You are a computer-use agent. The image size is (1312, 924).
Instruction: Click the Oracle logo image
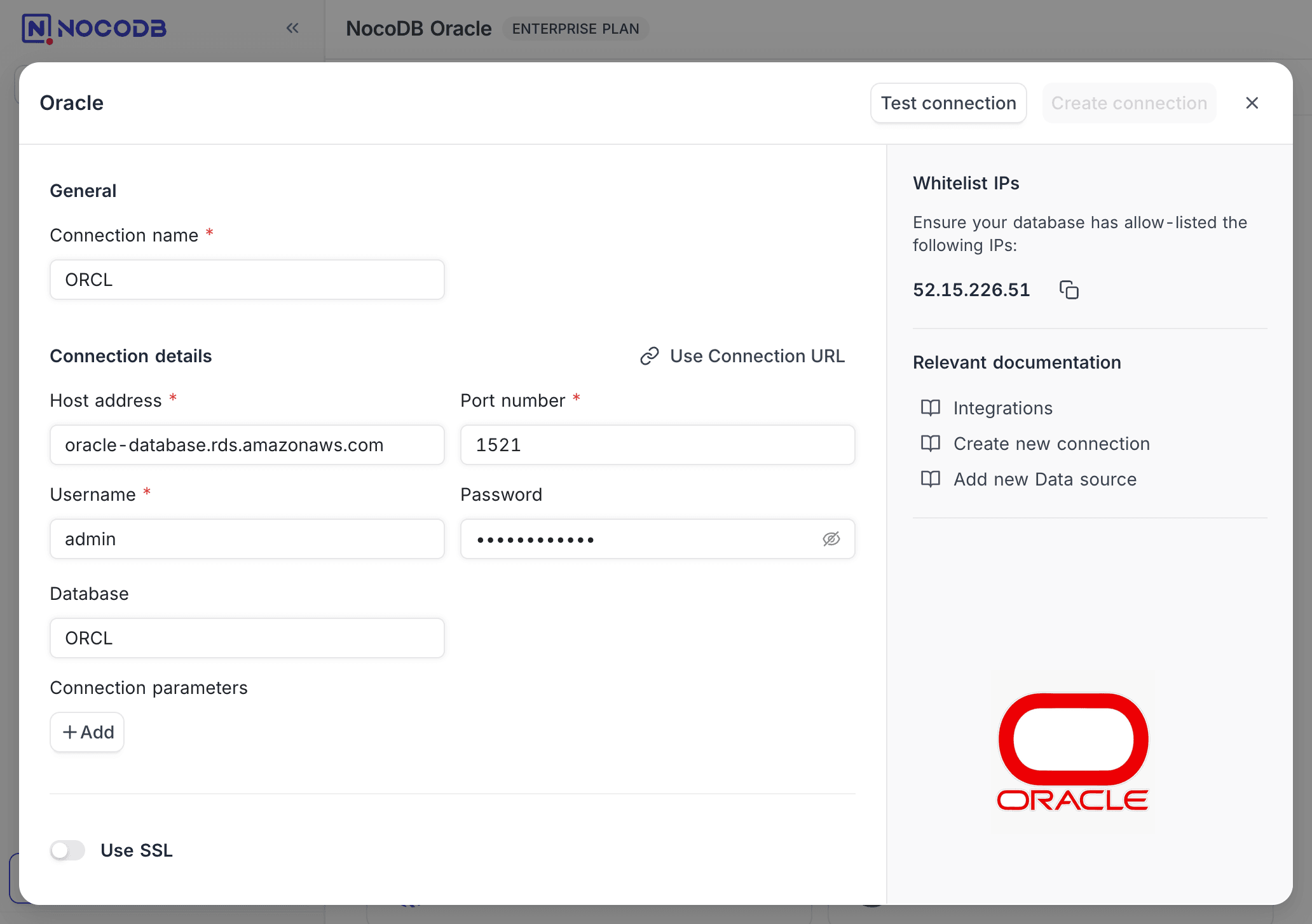tap(1073, 752)
